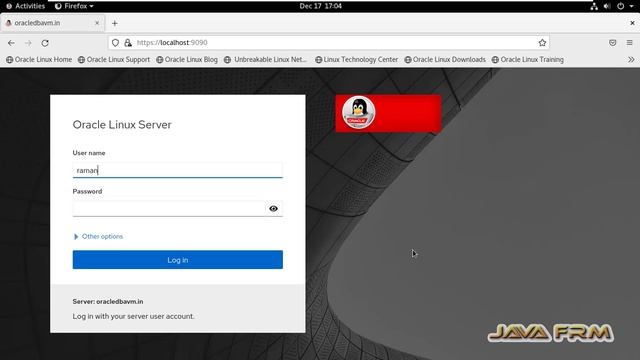Open the Pocket save icon
The height and width of the screenshot is (360, 640).
(x=613, y=42)
